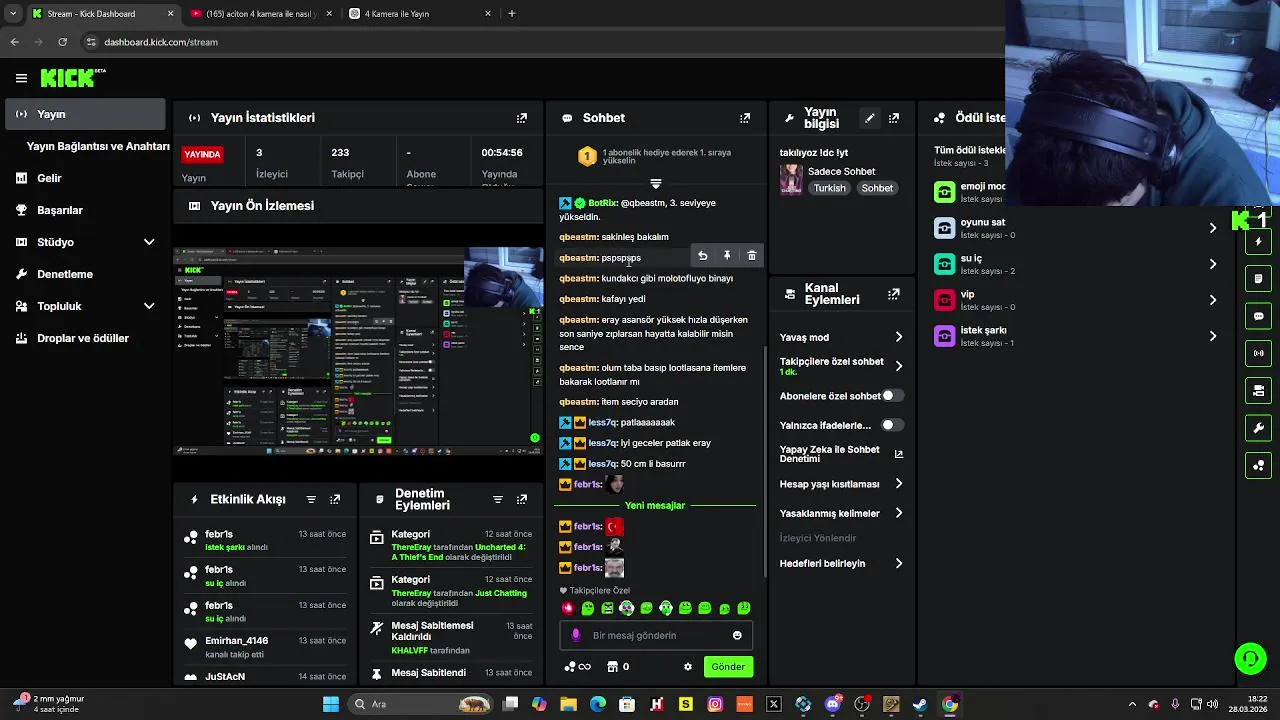
Task: Open Takipçilere özel sohbet options
Action: pos(842,366)
